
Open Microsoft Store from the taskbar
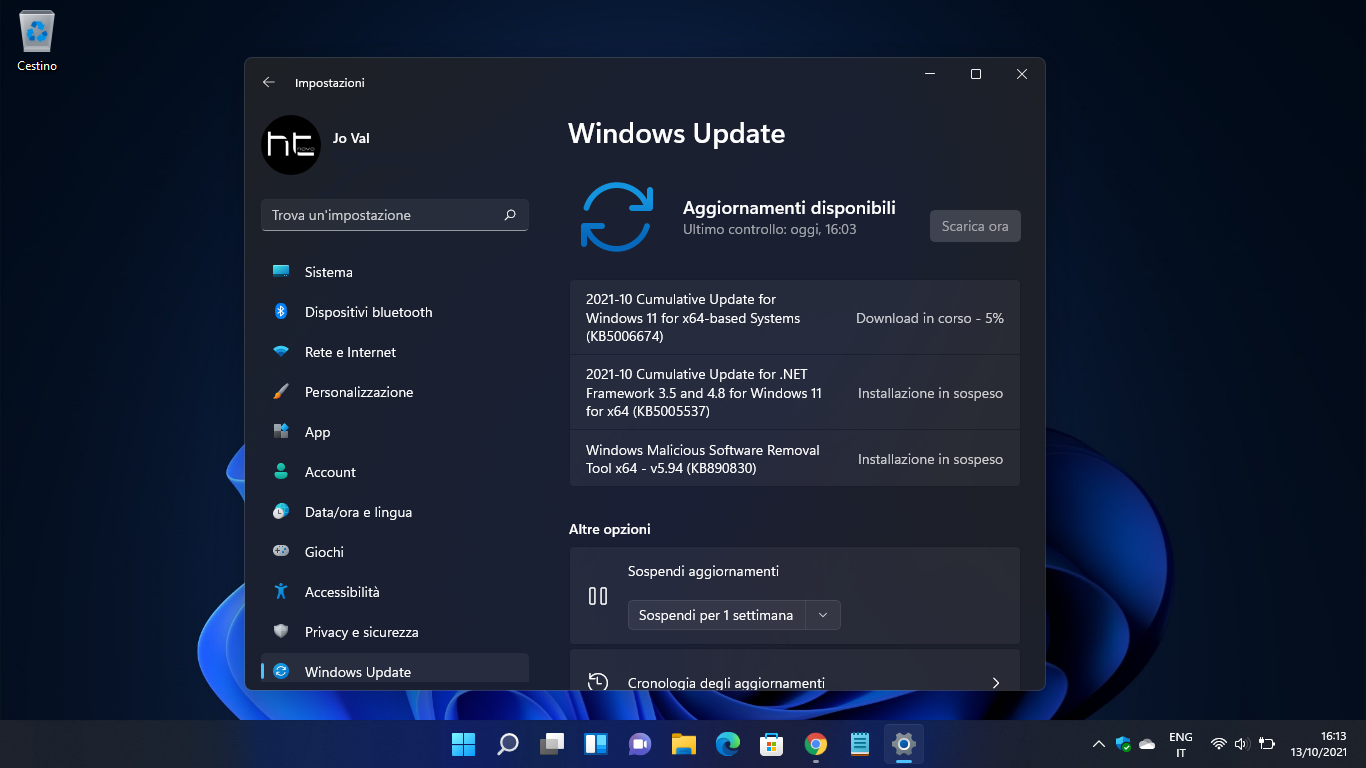(771, 744)
